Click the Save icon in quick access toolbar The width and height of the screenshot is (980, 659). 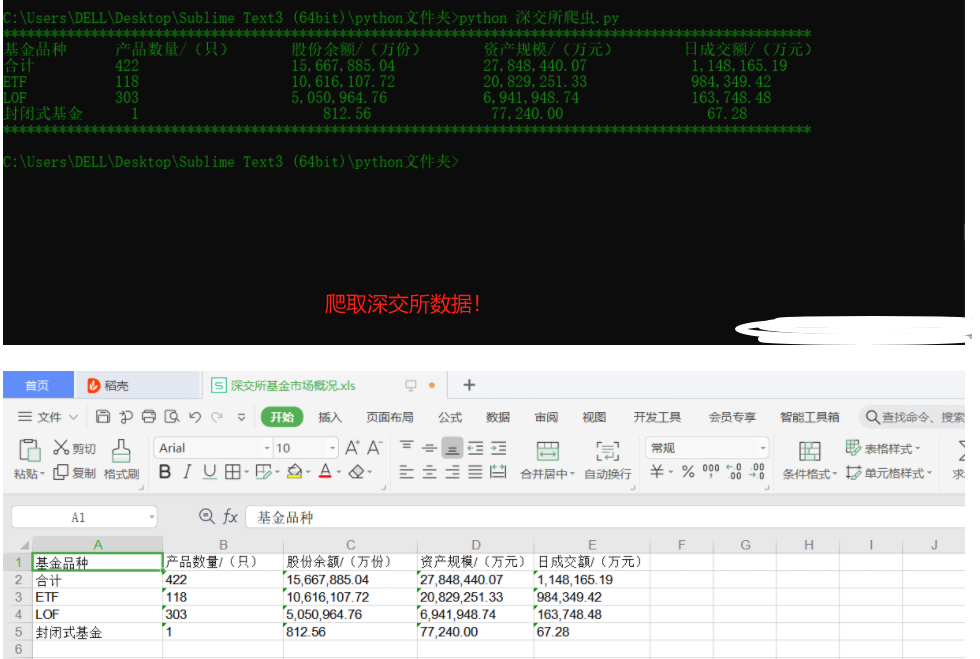click(103, 416)
